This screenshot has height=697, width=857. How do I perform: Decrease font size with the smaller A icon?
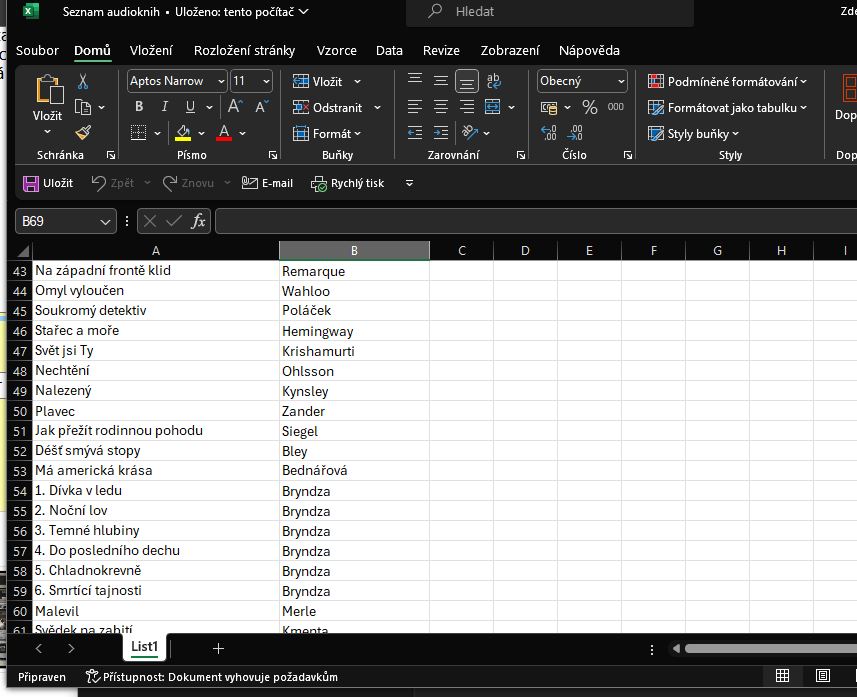click(262, 106)
